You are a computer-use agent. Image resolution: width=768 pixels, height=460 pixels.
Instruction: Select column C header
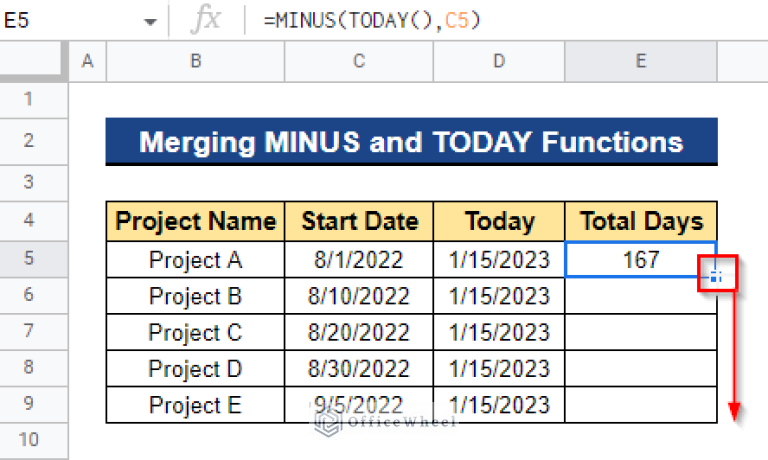pyautogui.click(x=359, y=62)
